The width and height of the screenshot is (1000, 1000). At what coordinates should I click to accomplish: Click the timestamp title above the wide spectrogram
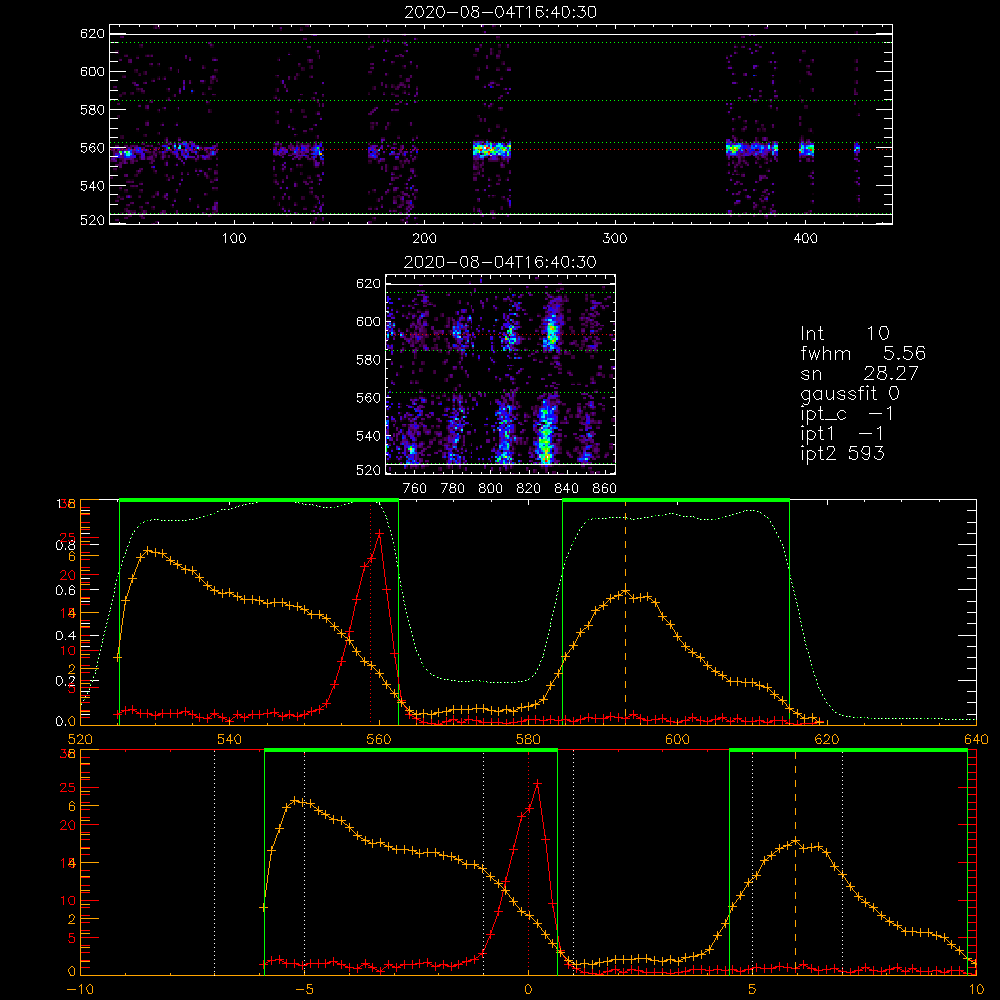(501, 12)
